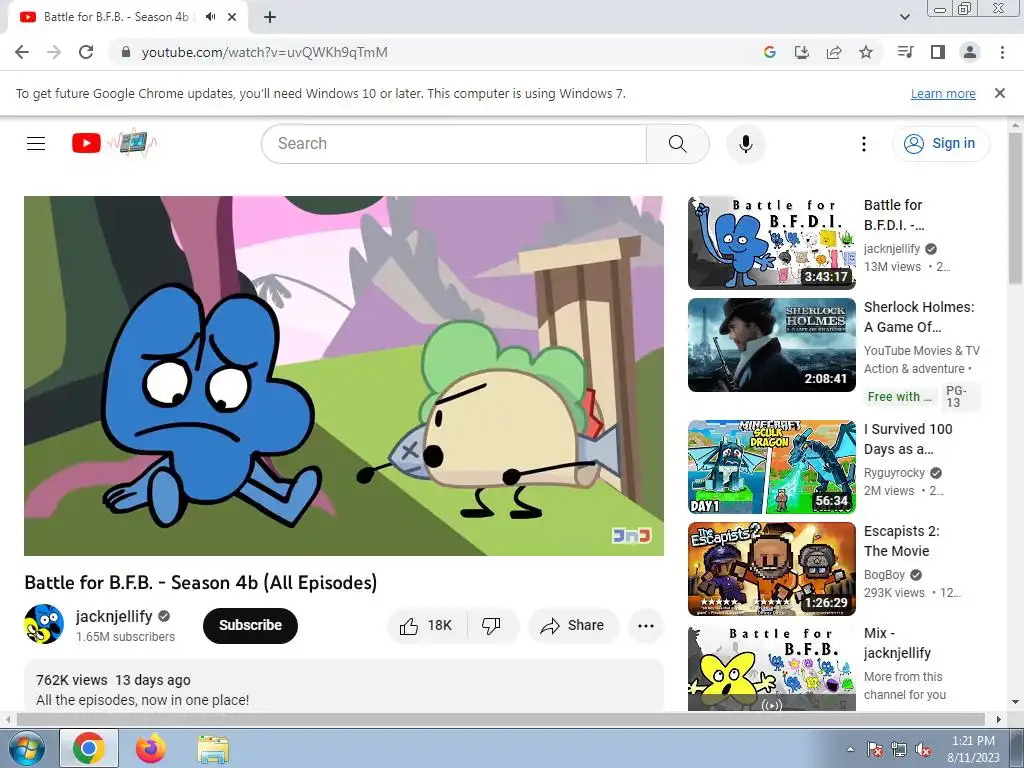Click Chrome icon in taskbar
This screenshot has width=1024, height=768.
tap(89, 748)
